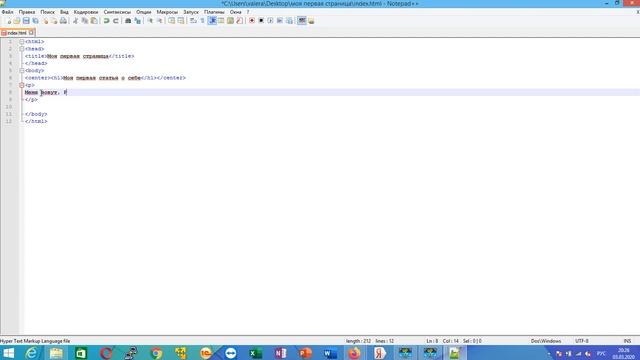Click the Paste toolbar icon
Image resolution: width=640 pixels, height=360 pixels.
(x=94, y=20)
